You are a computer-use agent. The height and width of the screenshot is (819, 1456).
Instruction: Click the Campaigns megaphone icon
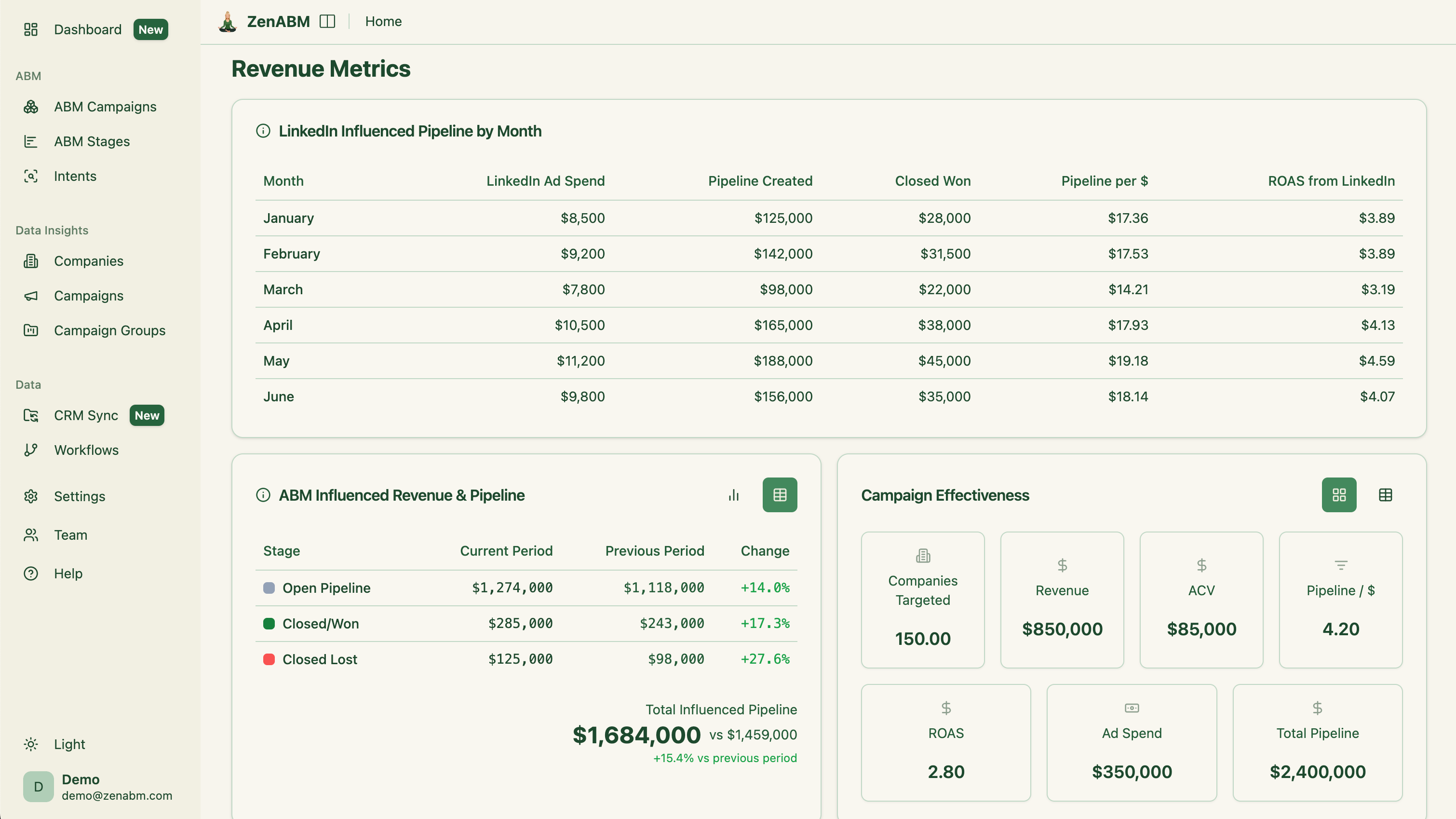click(30, 296)
